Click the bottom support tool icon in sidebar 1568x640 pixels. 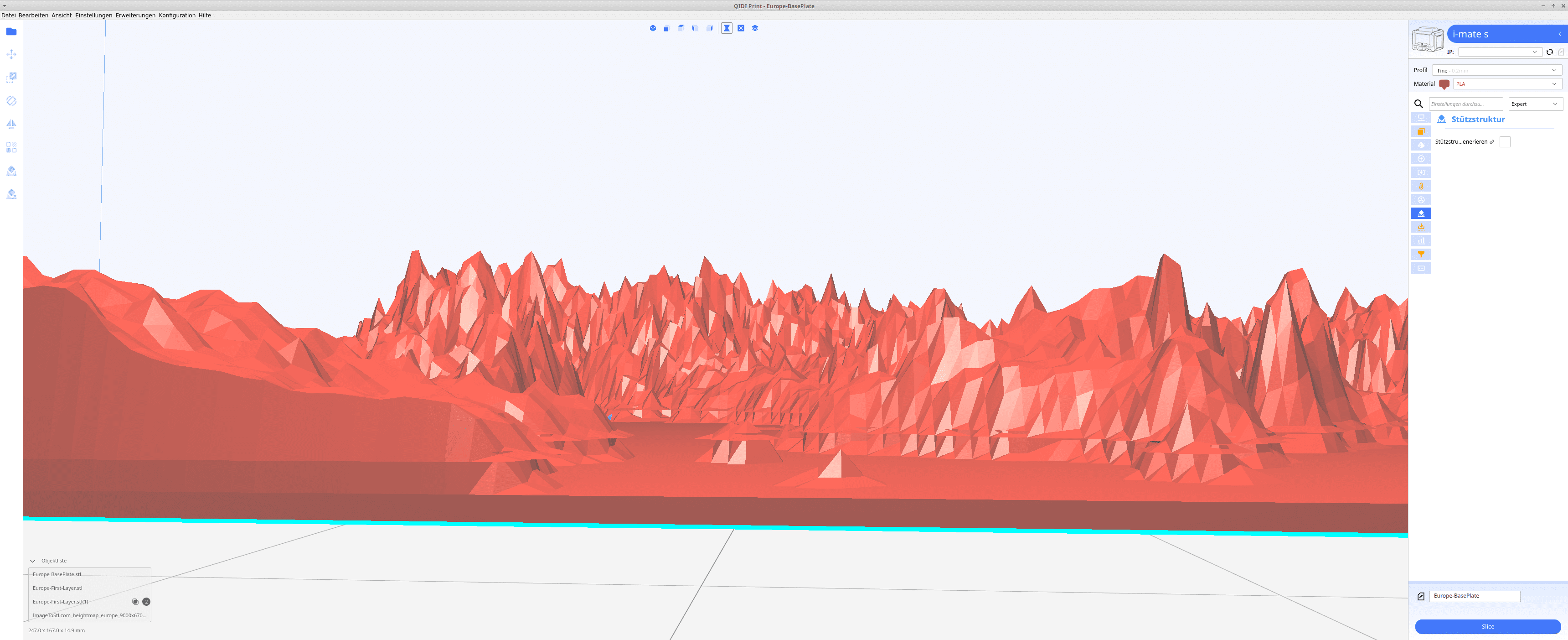point(11,194)
